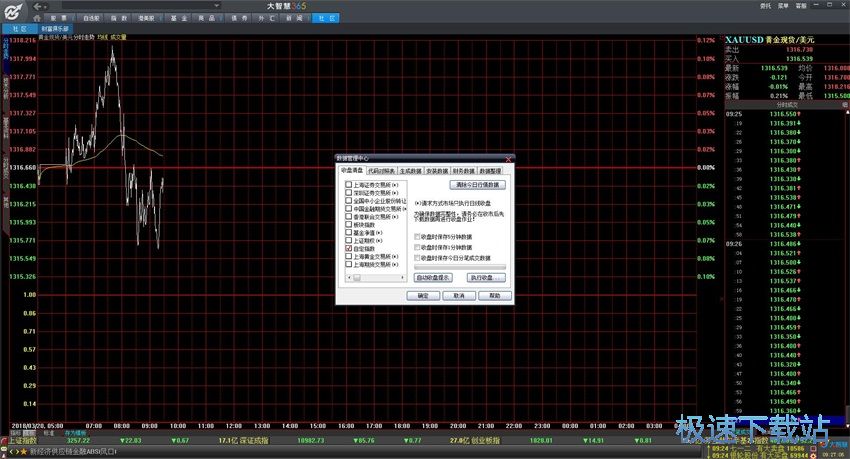The image size is (850, 459).
Task: Open the home page icon
Action: click(37, 18)
